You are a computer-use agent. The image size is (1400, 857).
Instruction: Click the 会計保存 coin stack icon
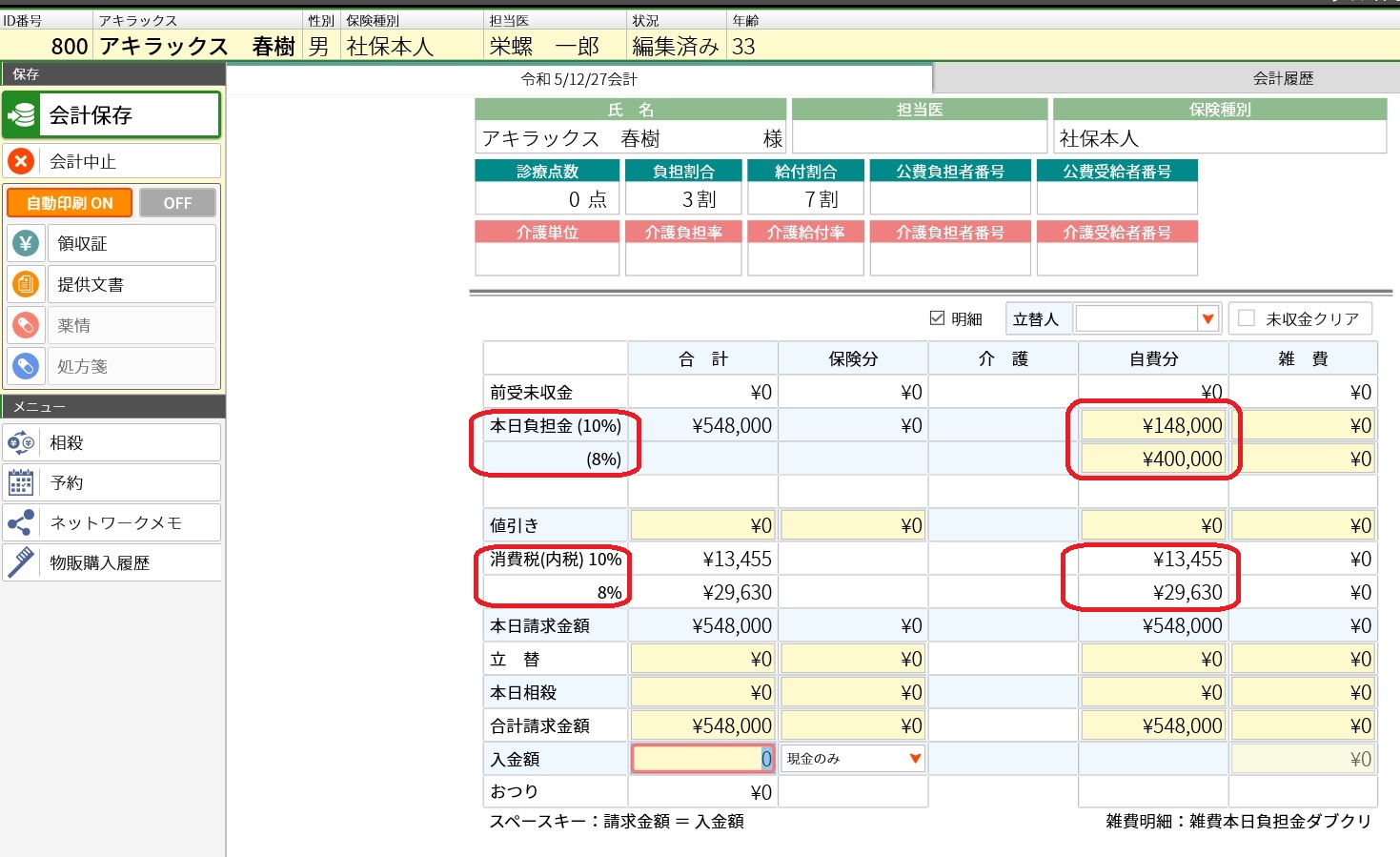tap(22, 115)
